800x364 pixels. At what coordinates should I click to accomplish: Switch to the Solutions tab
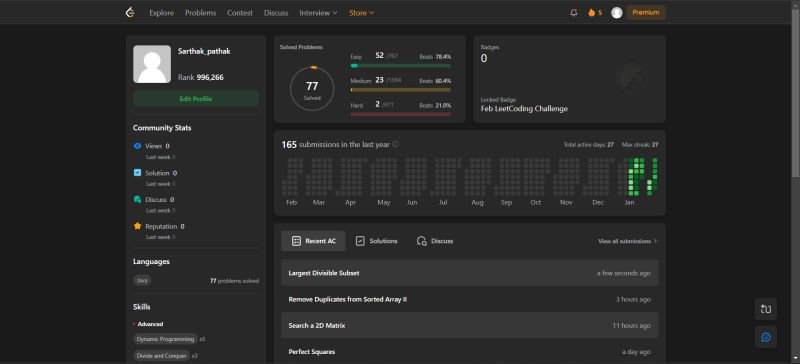click(x=377, y=241)
